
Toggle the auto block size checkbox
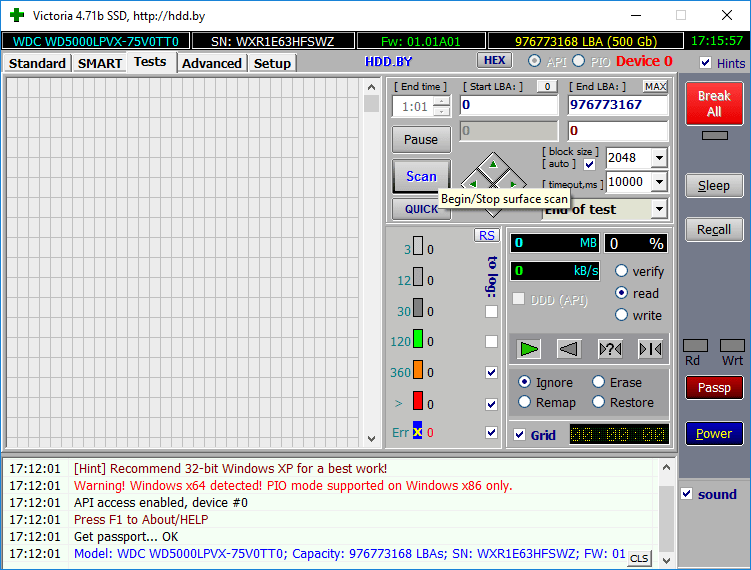(590, 164)
